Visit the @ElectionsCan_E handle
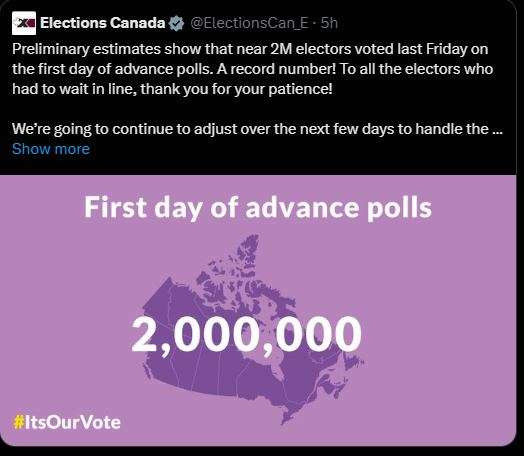524x456 pixels. coord(249,23)
